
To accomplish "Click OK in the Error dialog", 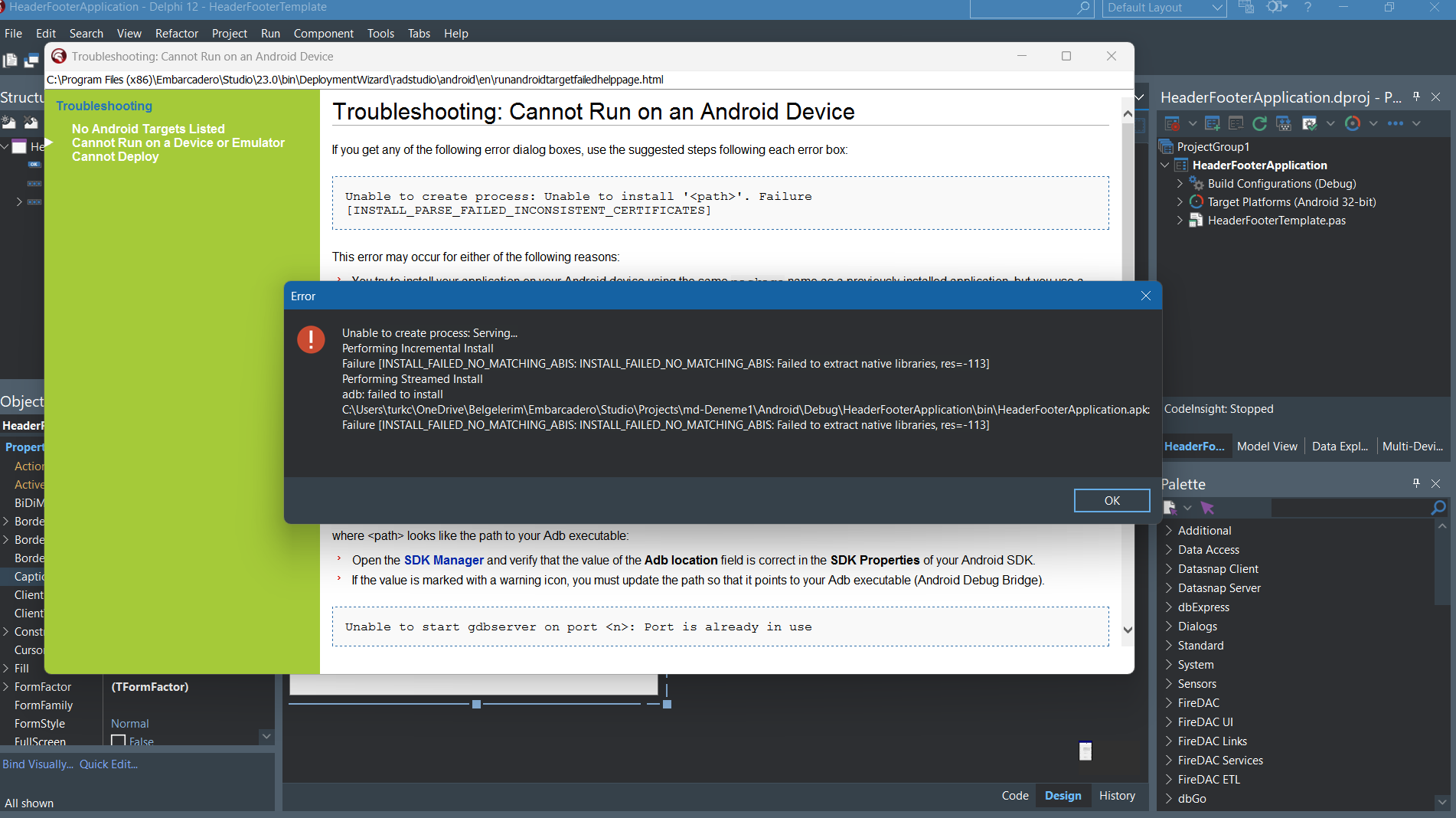I will point(1112,500).
